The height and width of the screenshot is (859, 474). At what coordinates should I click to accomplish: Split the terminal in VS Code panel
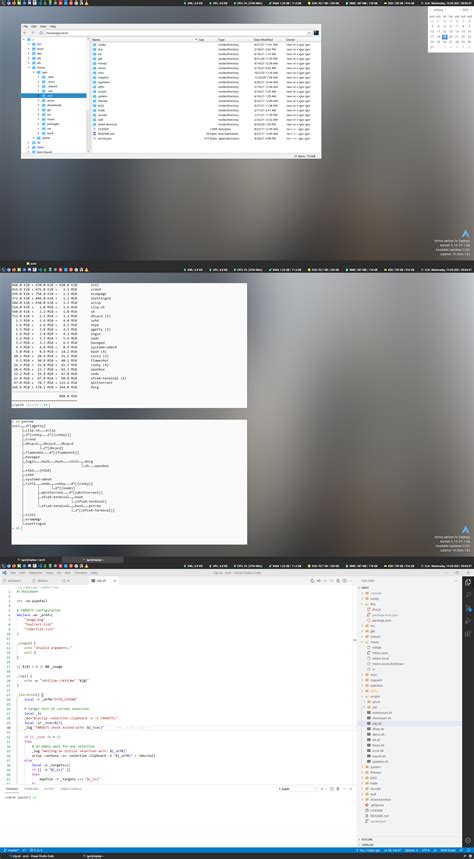(332, 789)
